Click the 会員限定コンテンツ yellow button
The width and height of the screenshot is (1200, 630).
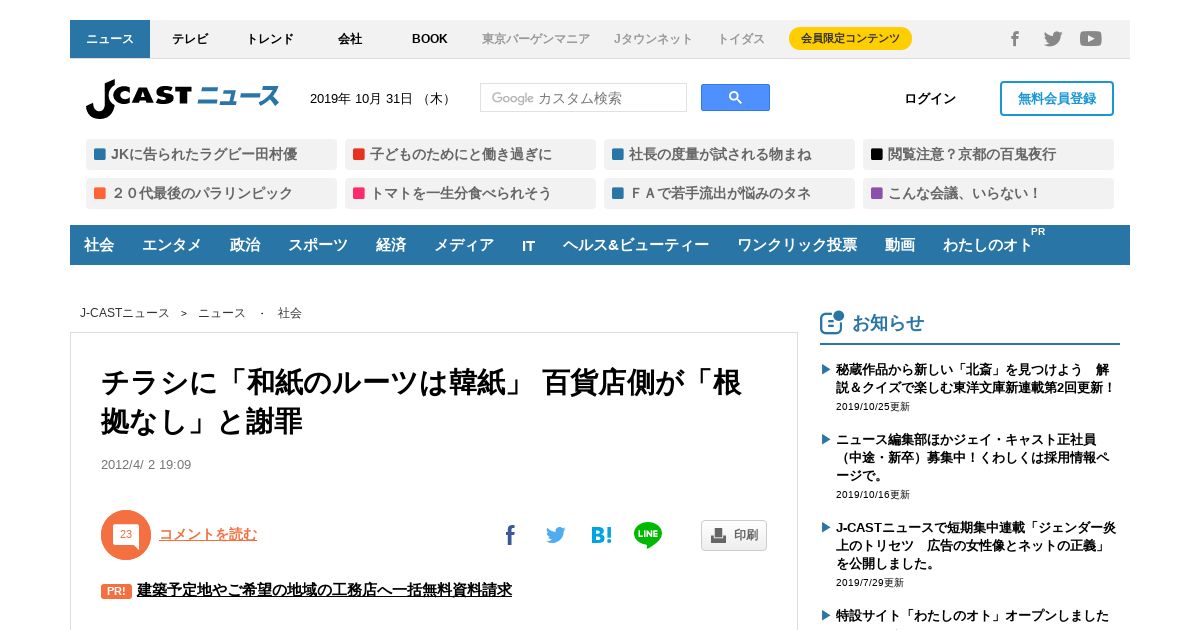[x=850, y=39]
